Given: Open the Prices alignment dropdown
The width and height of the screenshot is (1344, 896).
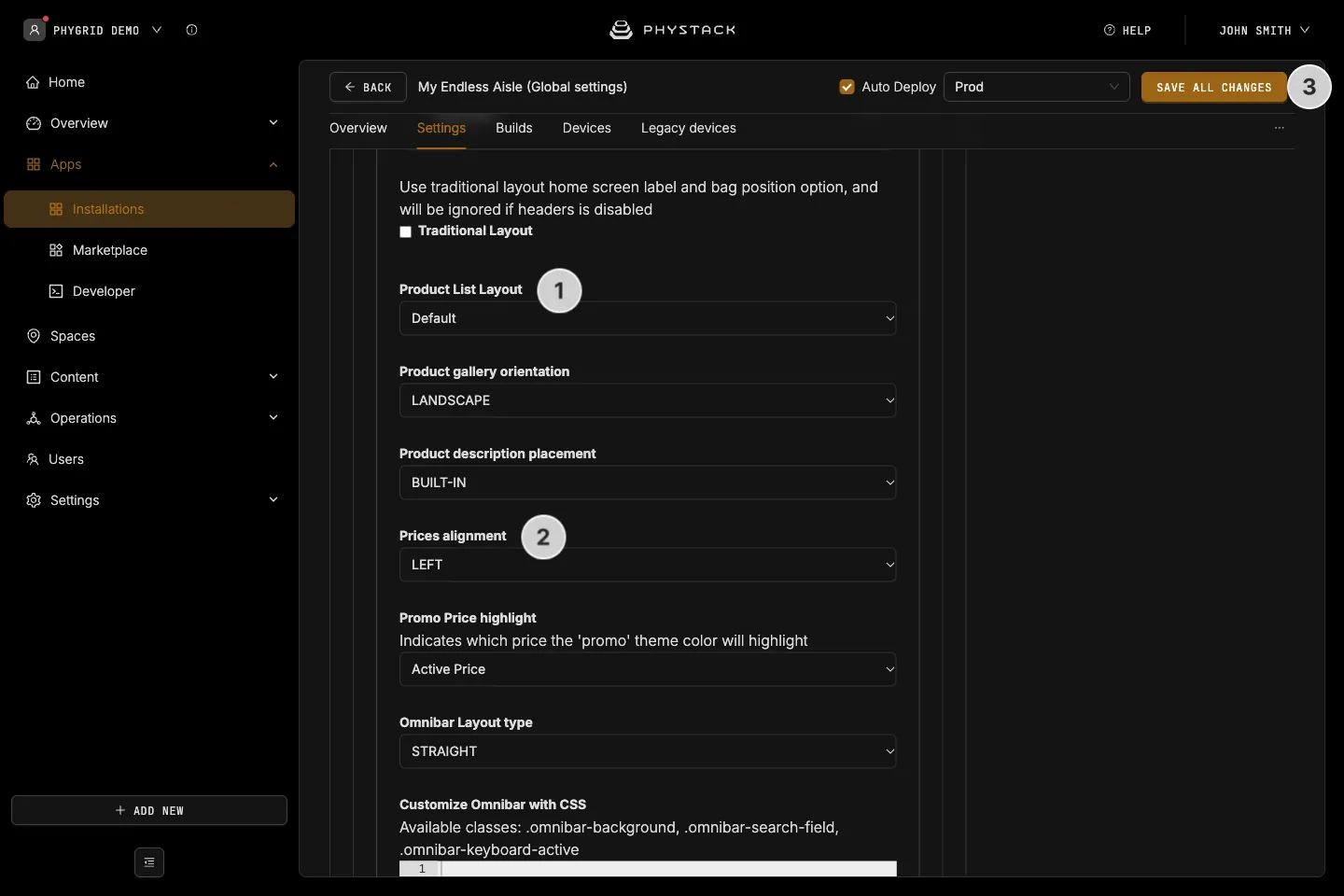Looking at the screenshot, I should pyautogui.click(x=648, y=565).
